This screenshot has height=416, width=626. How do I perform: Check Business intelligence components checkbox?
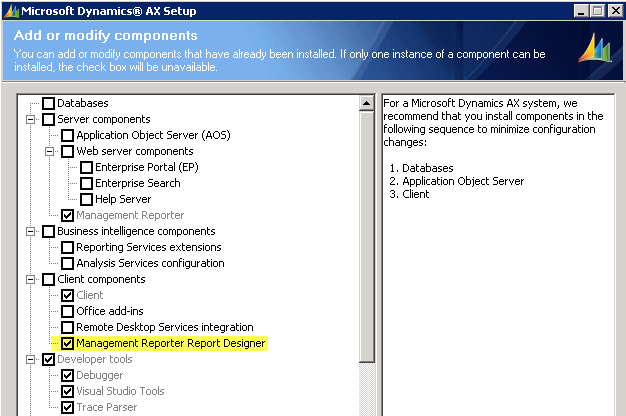click(48, 231)
